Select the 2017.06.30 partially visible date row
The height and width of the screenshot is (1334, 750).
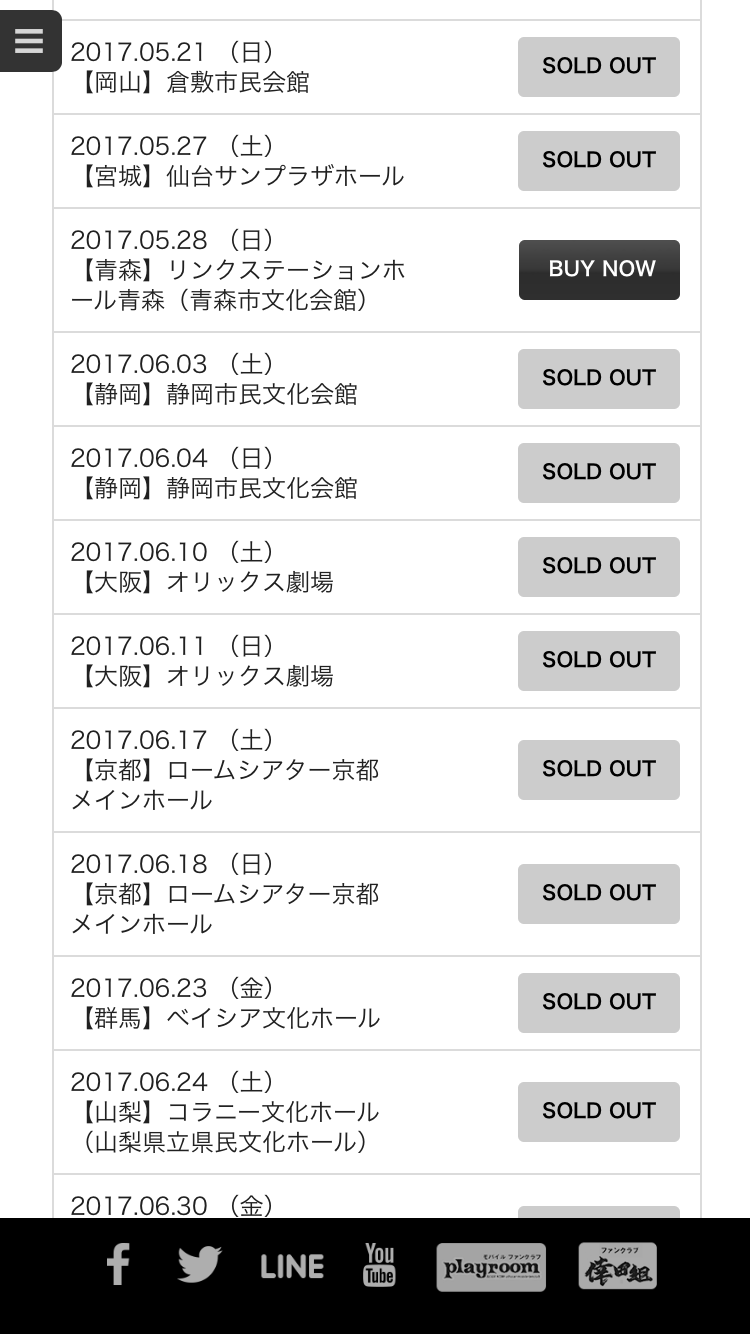point(377,1197)
